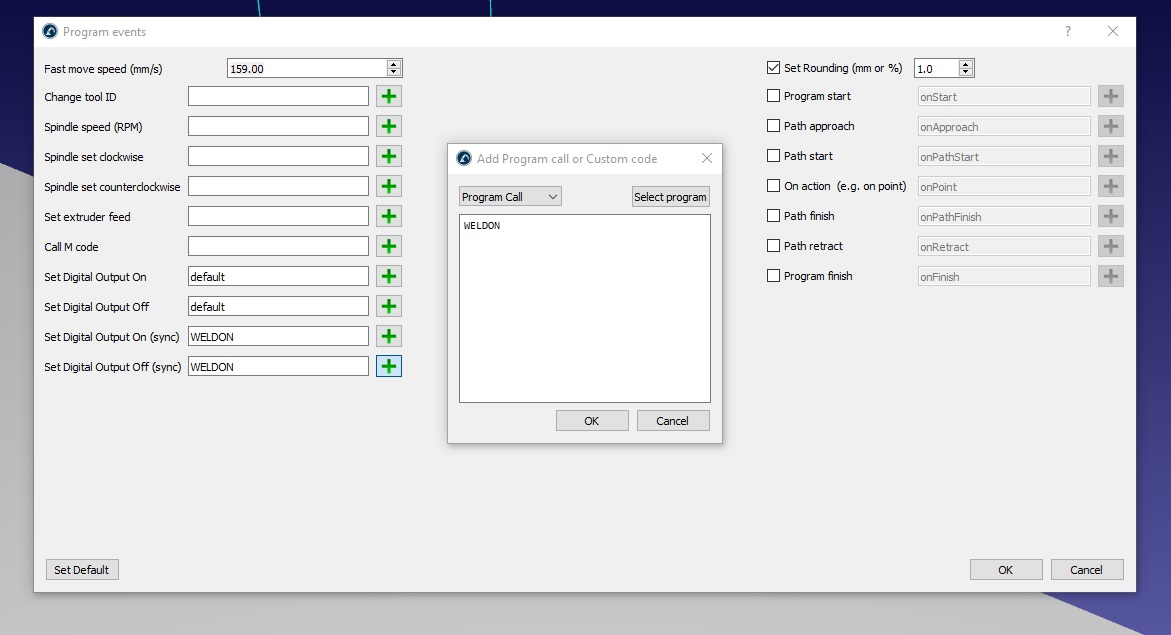The image size is (1171, 635).
Task: Click the Set Digital Output On (sync) WELDON field
Action: (x=278, y=336)
